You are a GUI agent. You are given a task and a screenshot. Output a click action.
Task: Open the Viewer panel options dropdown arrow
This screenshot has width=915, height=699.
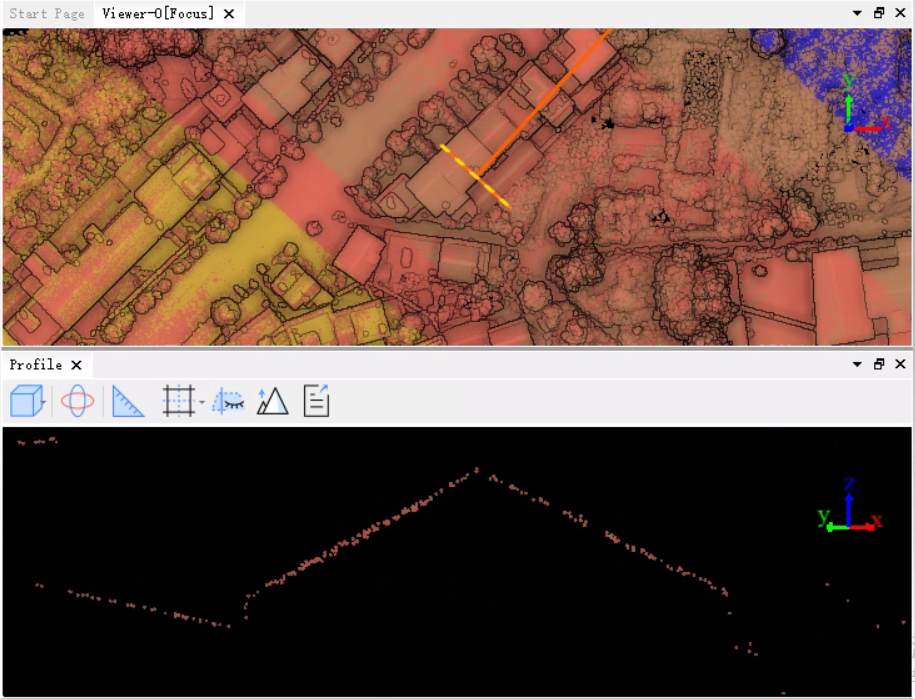click(x=857, y=14)
